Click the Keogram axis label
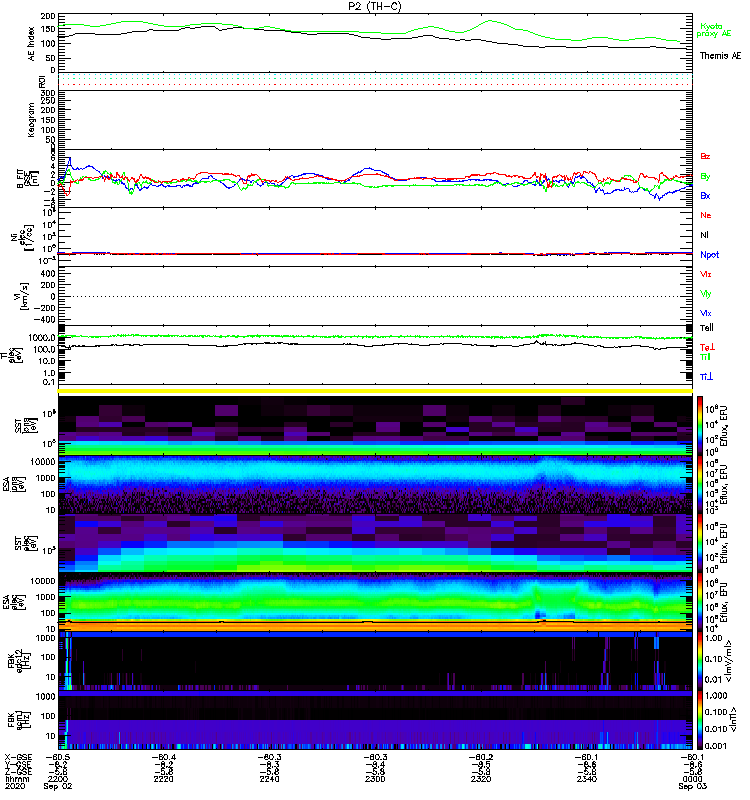Screen dimensions: 750x800 [x=32, y=119]
